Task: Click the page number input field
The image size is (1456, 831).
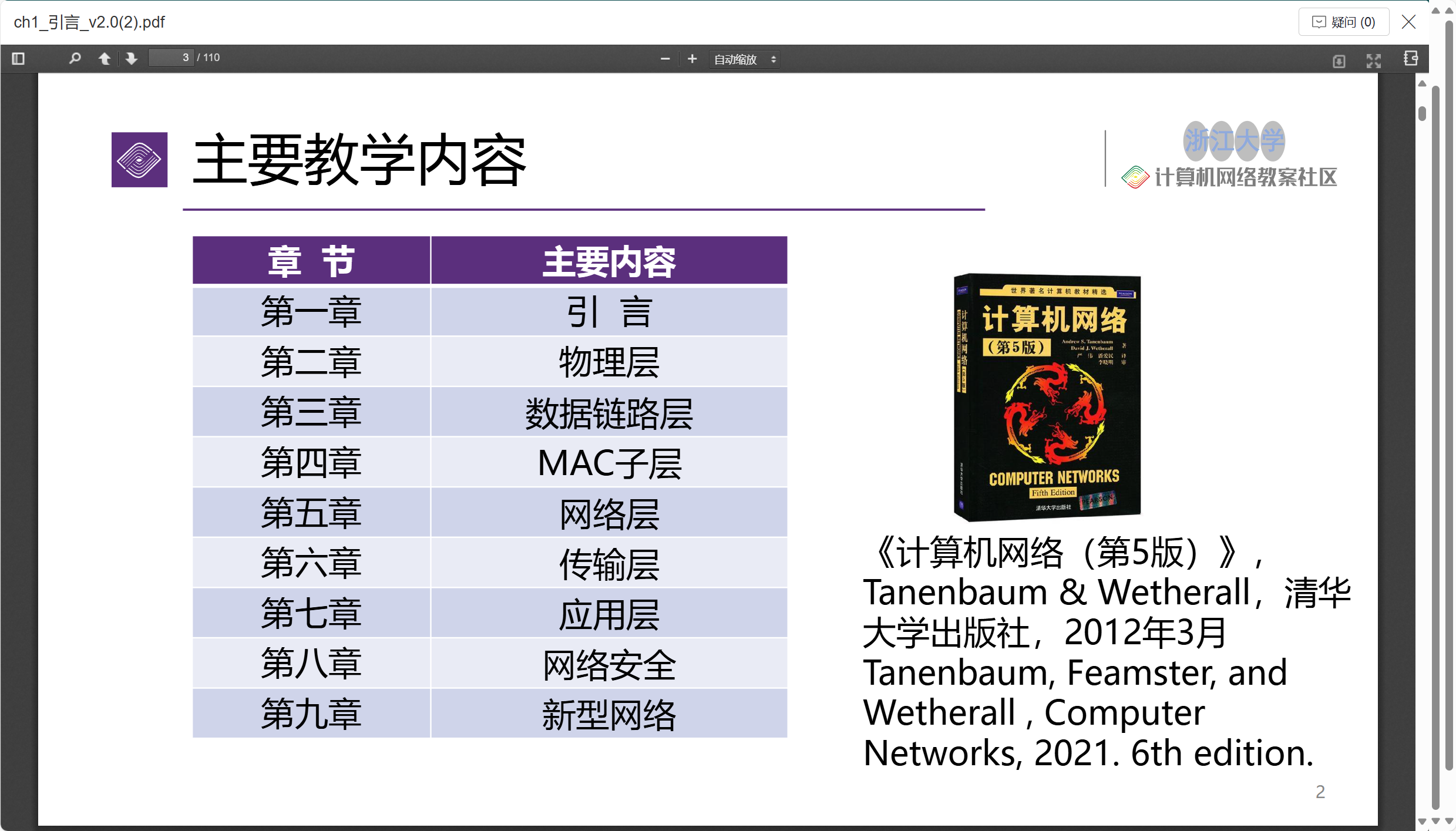Action: click(x=171, y=58)
